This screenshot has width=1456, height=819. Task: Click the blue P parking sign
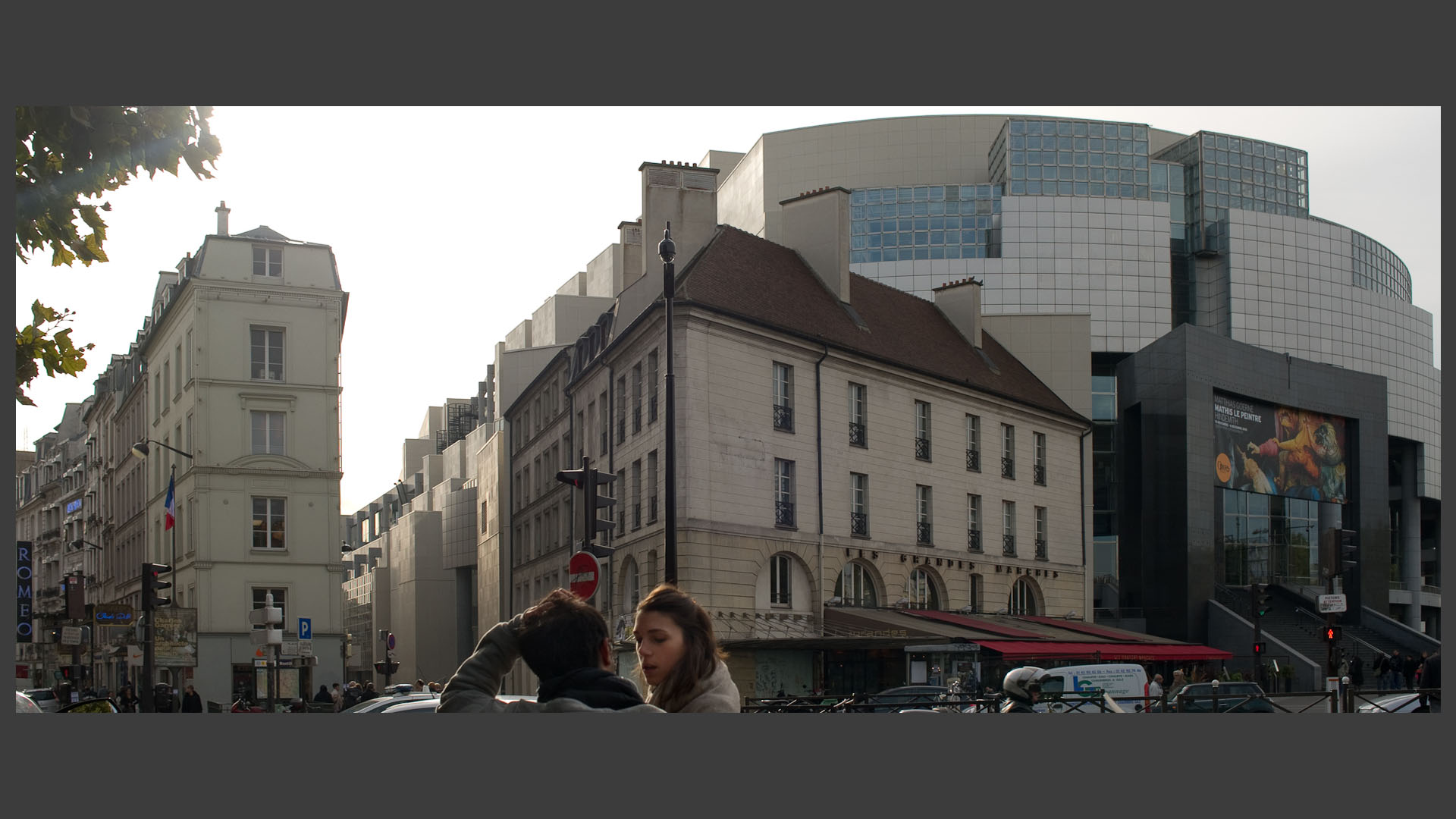[x=304, y=628]
